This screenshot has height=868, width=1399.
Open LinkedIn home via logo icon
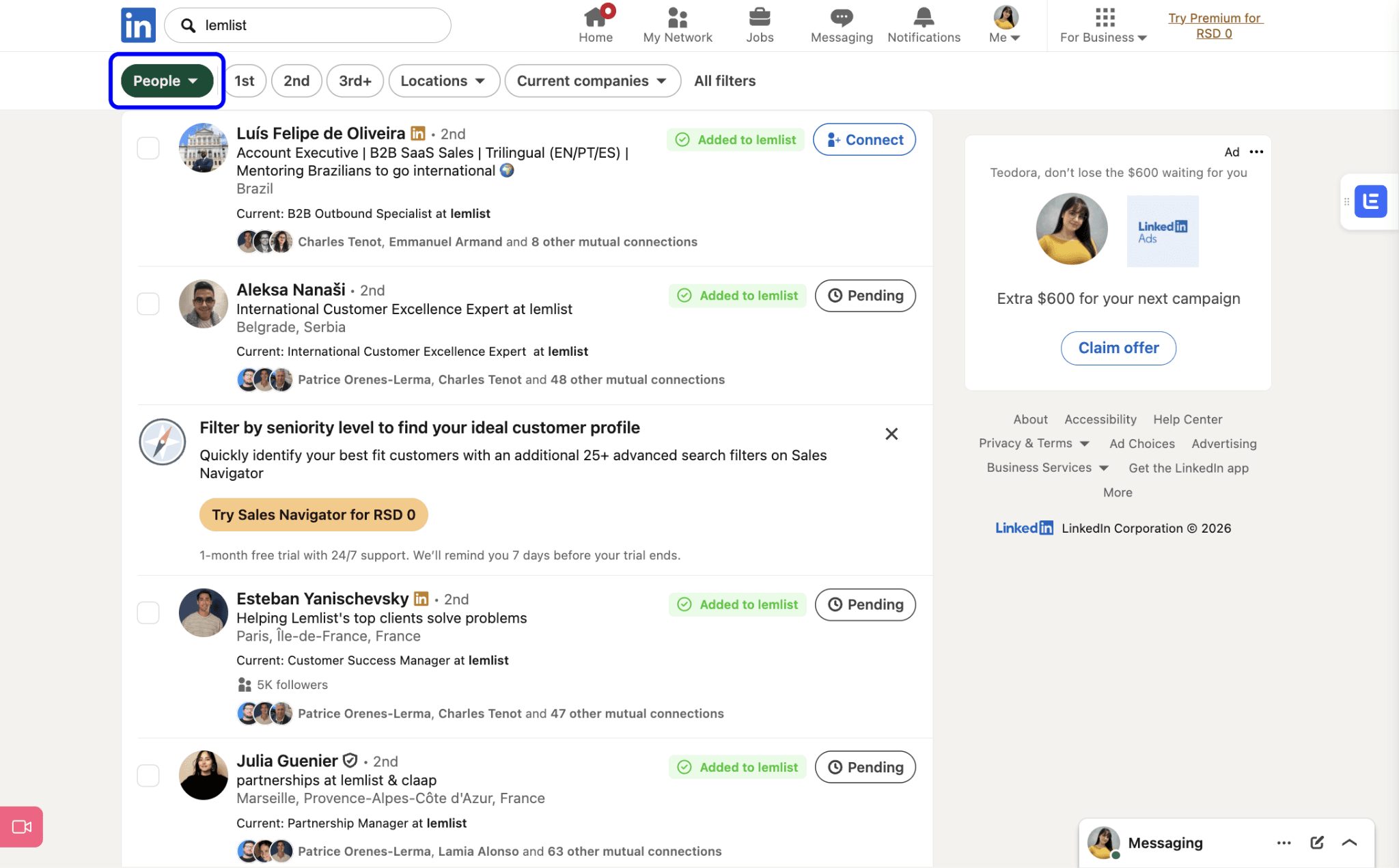click(138, 25)
